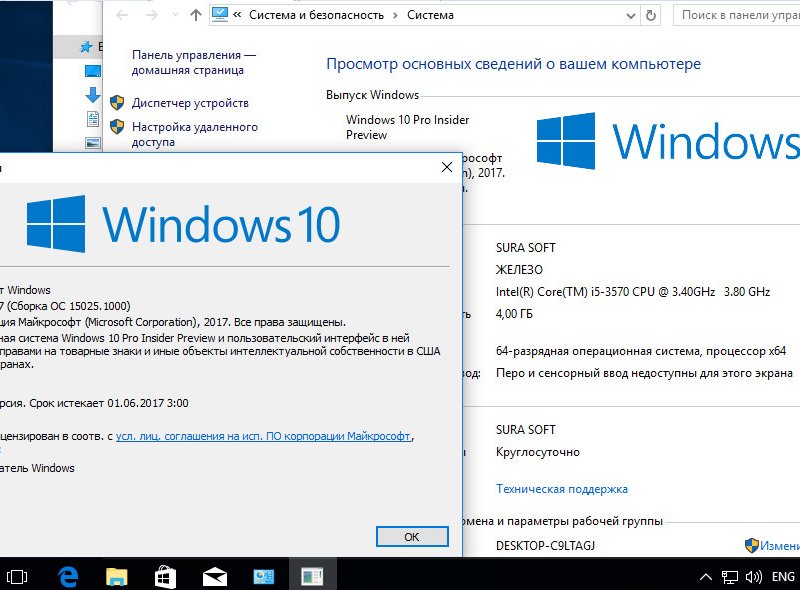Click the ЖЕЛЕЗО model text
This screenshot has width=800, height=590.
[x=519, y=269]
